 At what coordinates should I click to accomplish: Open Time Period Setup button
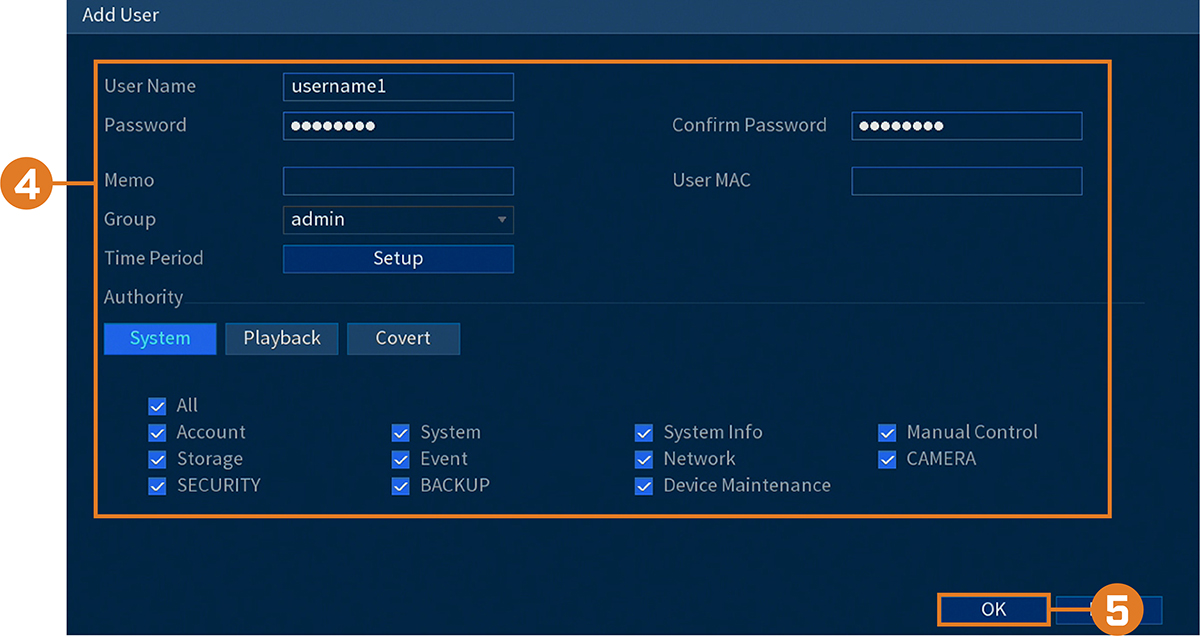398,259
